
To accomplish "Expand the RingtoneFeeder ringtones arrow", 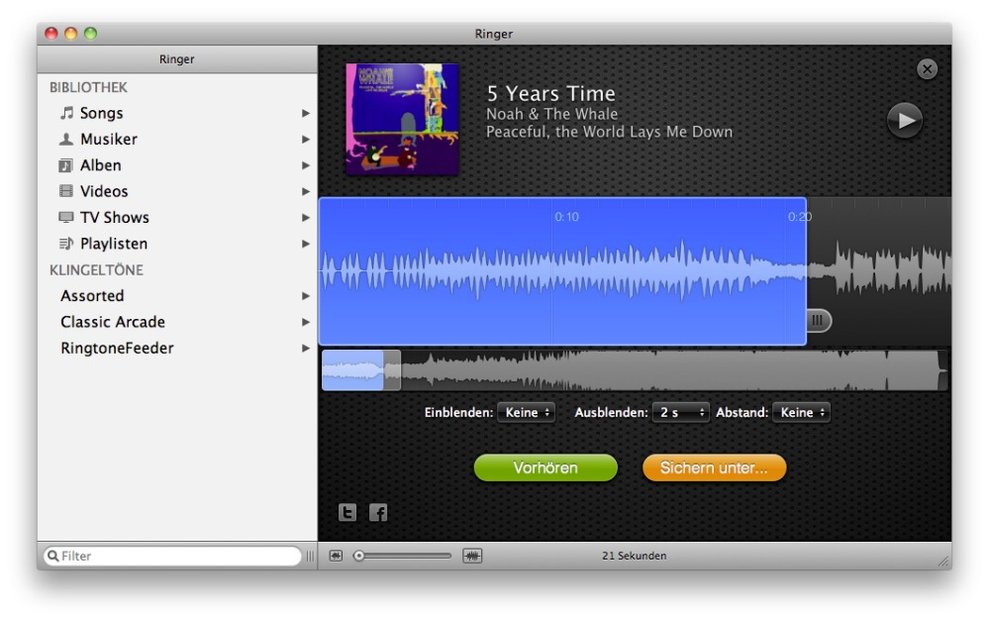I will 306,348.
